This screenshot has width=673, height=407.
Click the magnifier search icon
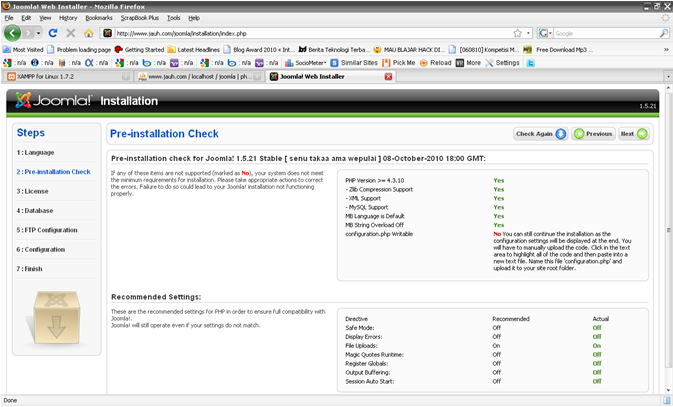pos(664,33)
